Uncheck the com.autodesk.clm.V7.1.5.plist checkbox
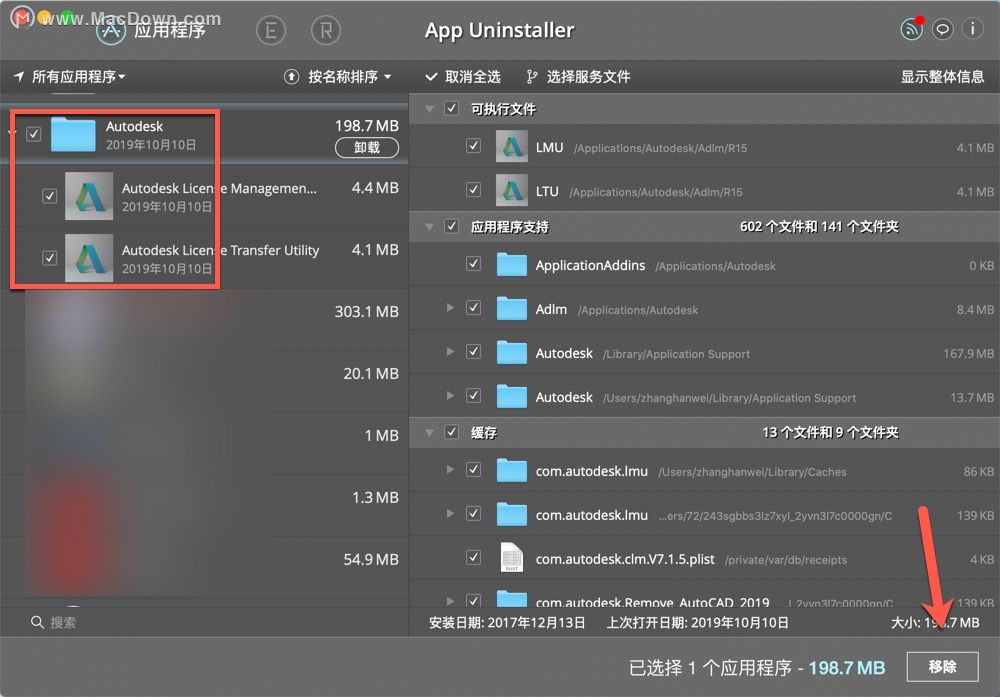Image resolution: width=1000 pixels, height=697 pixels. [474, 557]
